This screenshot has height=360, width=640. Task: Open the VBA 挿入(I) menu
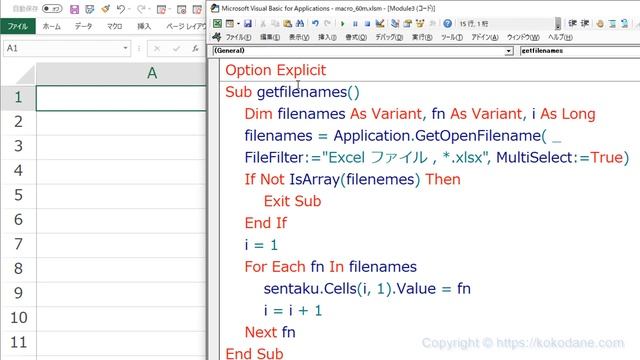tap(327, 37)
